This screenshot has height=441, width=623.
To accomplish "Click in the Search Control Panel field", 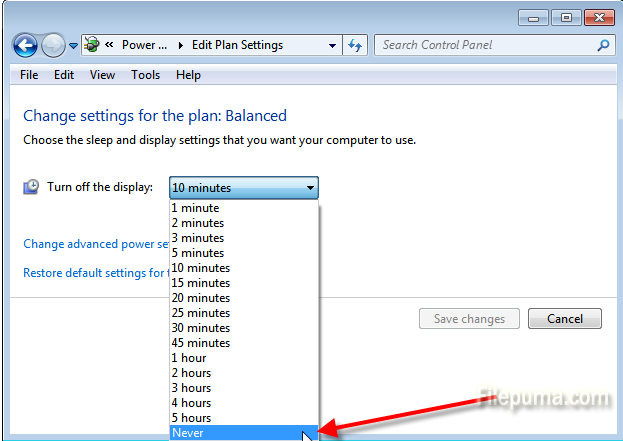I will 485,45.
